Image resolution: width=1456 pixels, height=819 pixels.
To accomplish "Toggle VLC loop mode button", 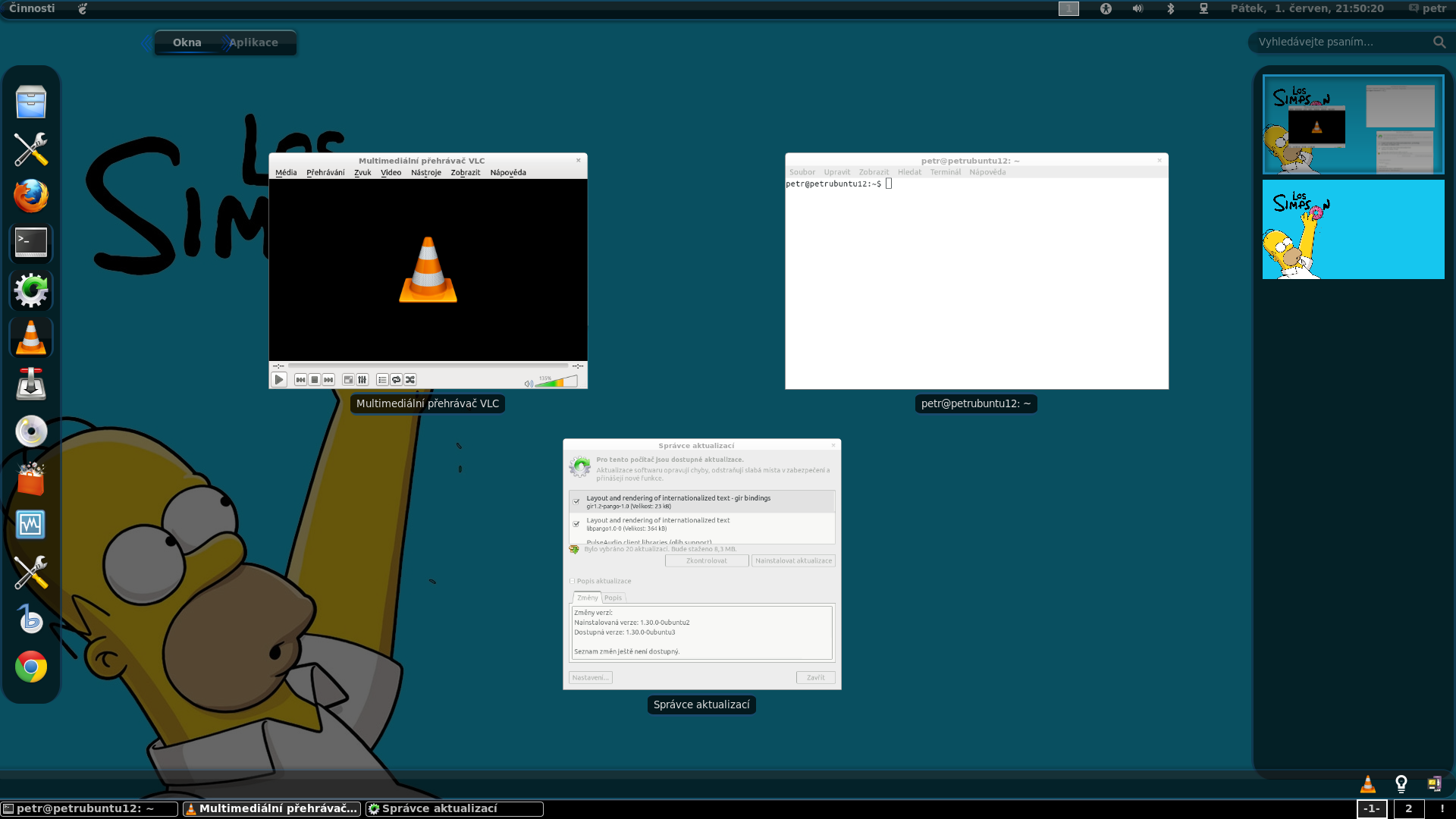I will [396, 380].
